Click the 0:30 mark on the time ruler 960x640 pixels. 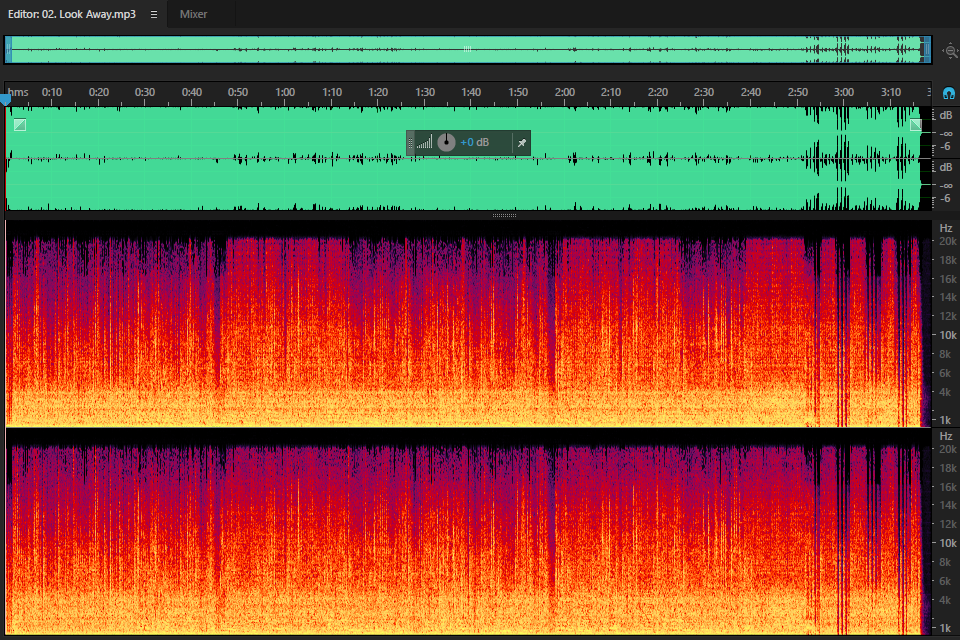coord(145,92)
